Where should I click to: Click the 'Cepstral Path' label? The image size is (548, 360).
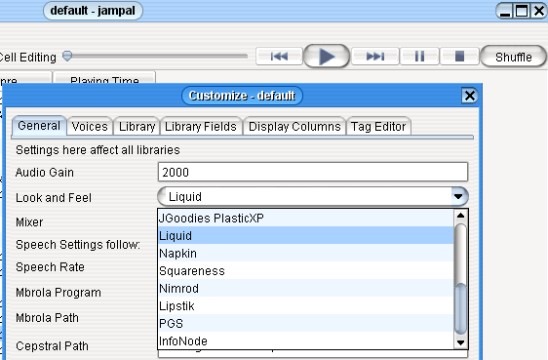(x=52, y=346)
